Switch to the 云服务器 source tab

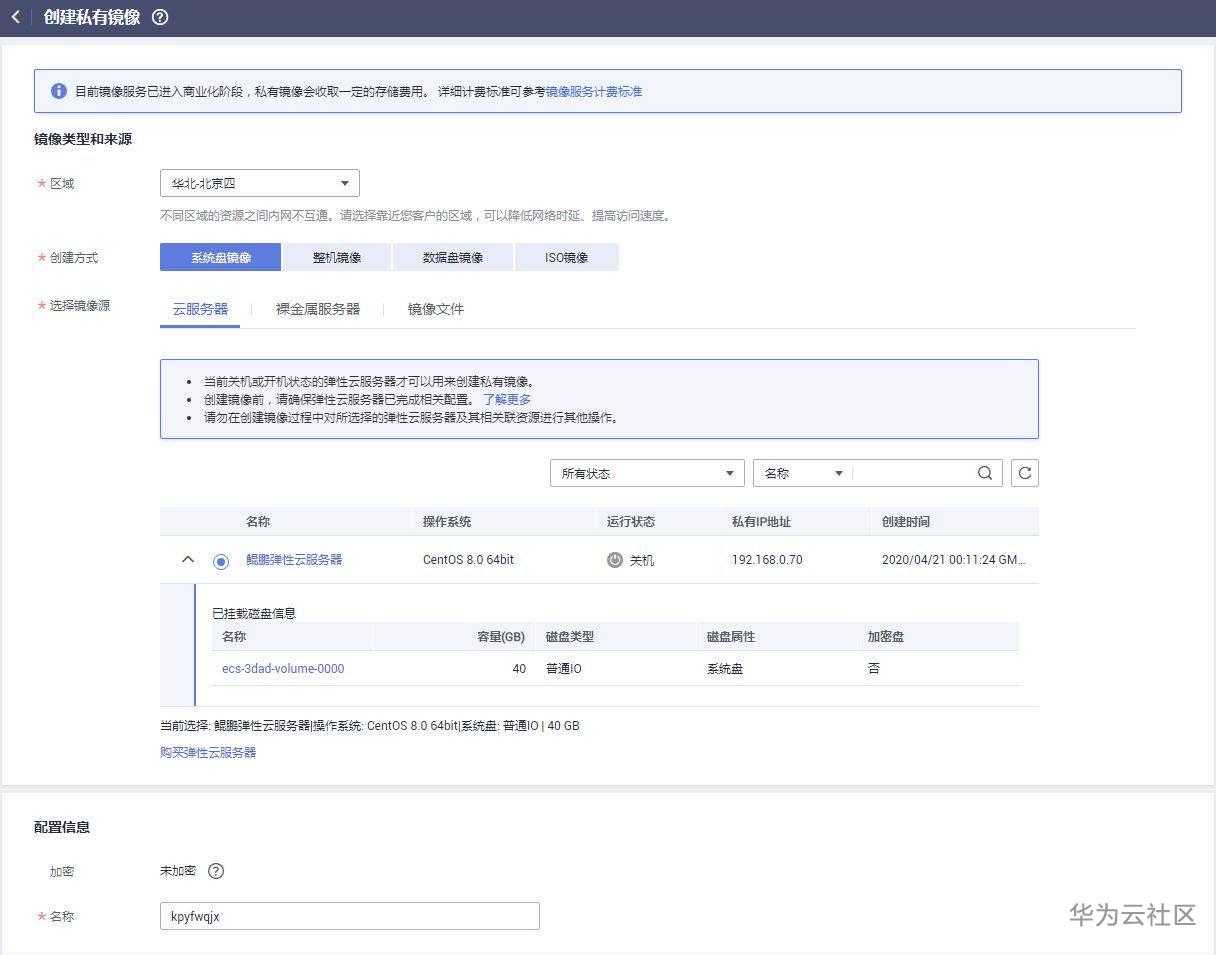(x=200, y=309)
